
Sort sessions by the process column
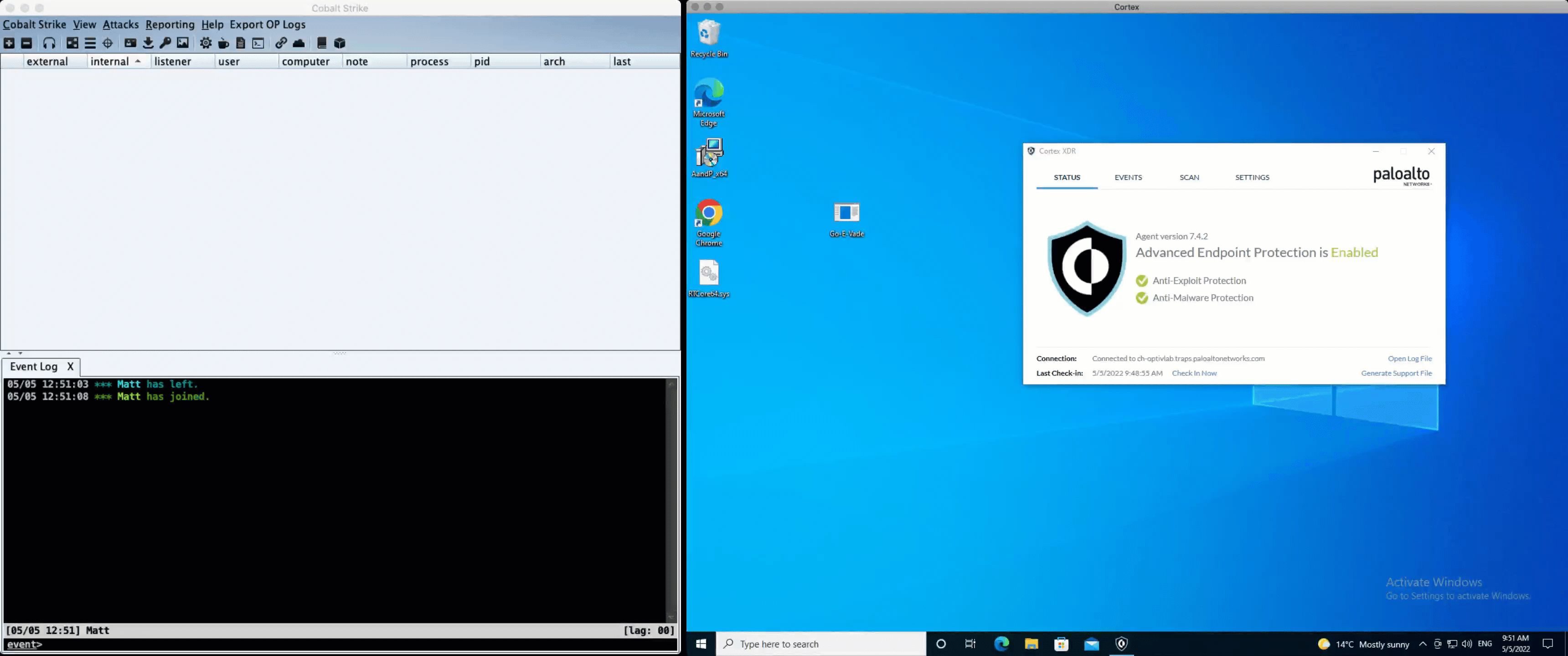[x=438, y=61]
